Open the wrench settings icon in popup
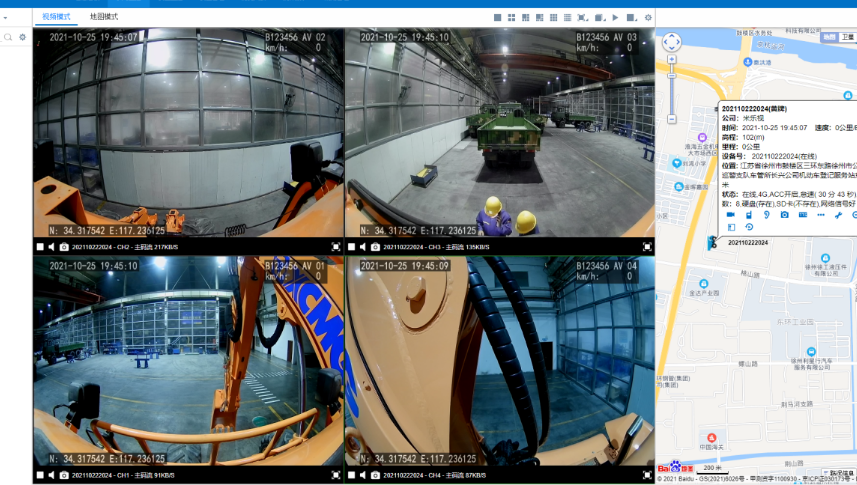Viewport: 857px width, 485px height. 838,215
